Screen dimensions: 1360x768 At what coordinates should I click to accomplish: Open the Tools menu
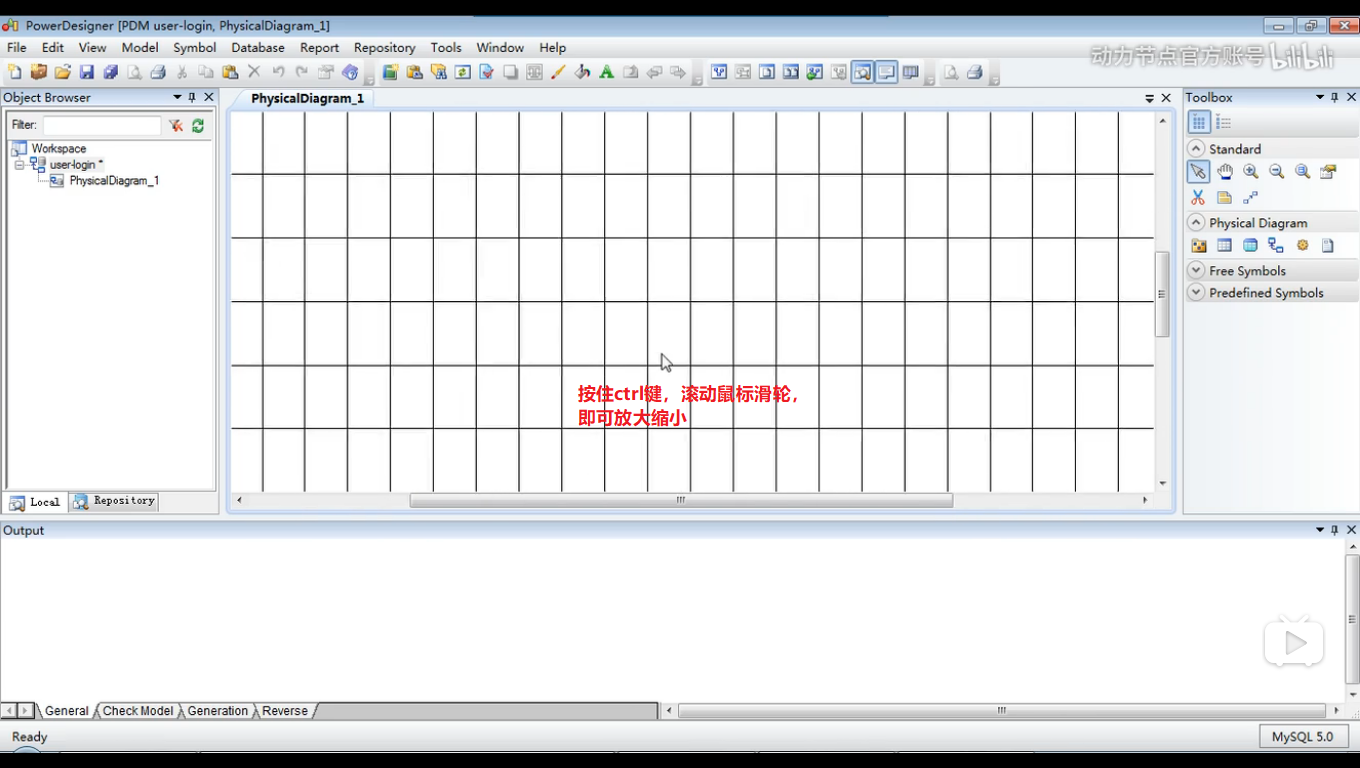pyautogui.click(x=446, y=47)
